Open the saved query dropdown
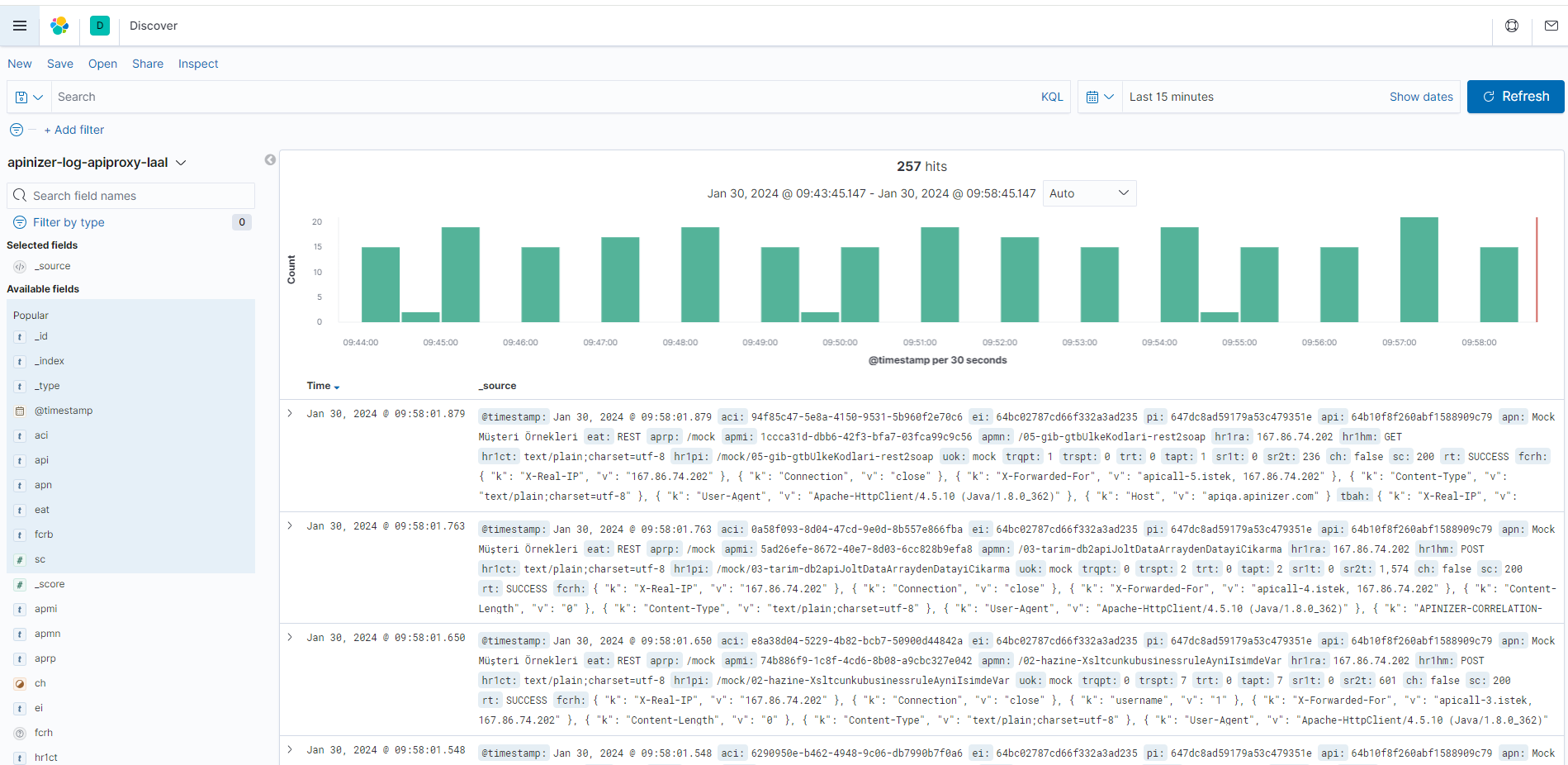Viewport: 1568px width, 765px height. pyautogui.click(x=29, y=97)
